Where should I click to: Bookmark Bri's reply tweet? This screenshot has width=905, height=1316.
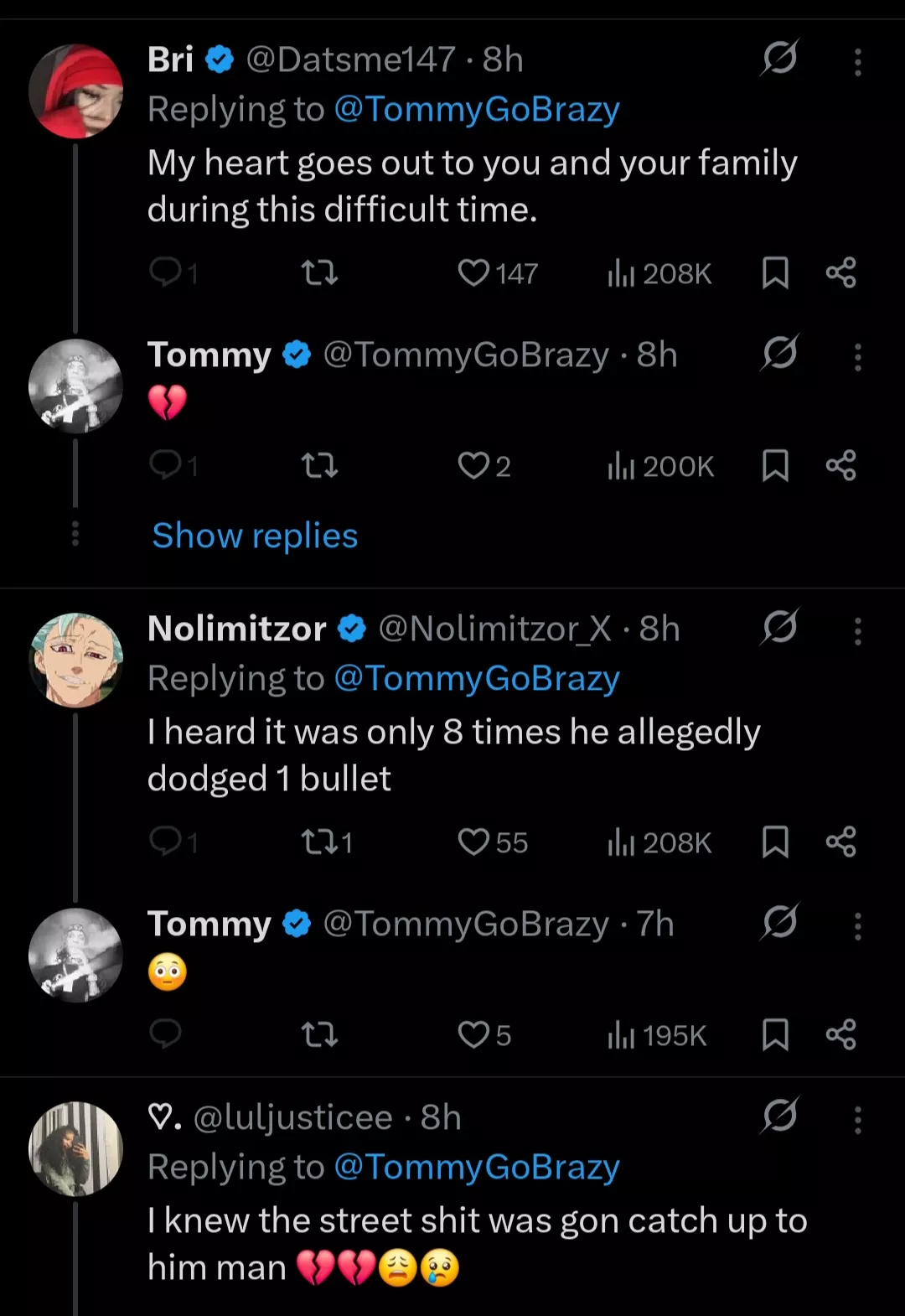click(775, 273)
